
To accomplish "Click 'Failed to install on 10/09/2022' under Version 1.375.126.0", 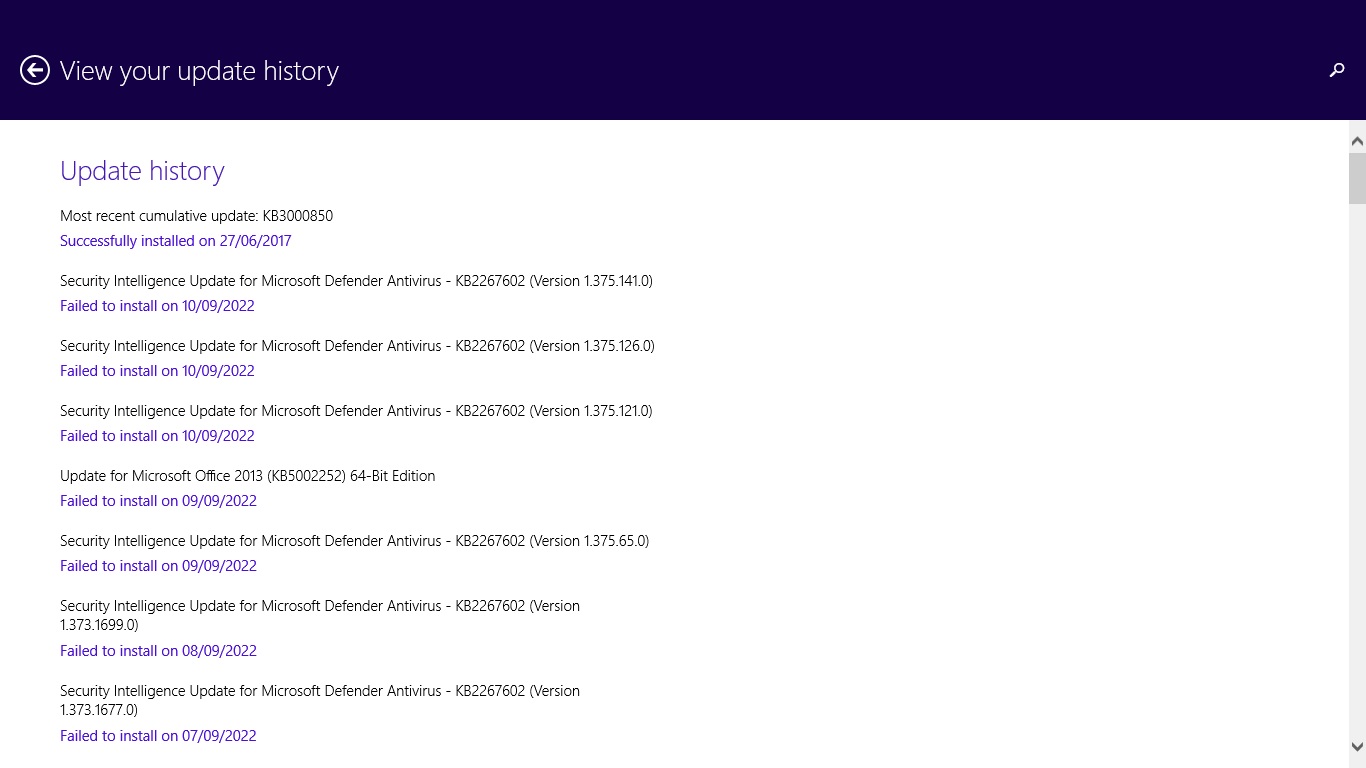I will [x=157, y=370].
